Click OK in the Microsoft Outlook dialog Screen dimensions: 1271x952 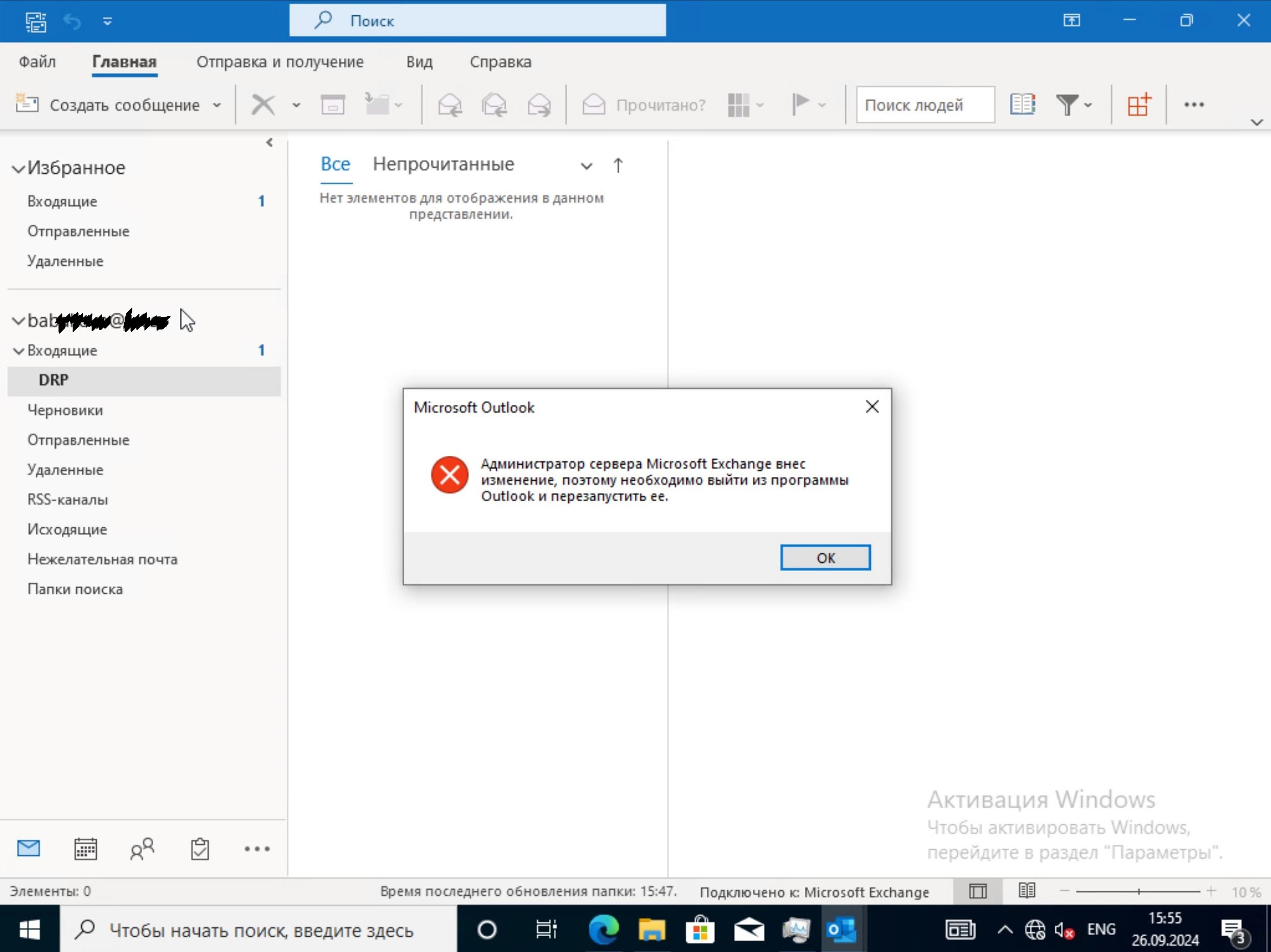(825, 558)
